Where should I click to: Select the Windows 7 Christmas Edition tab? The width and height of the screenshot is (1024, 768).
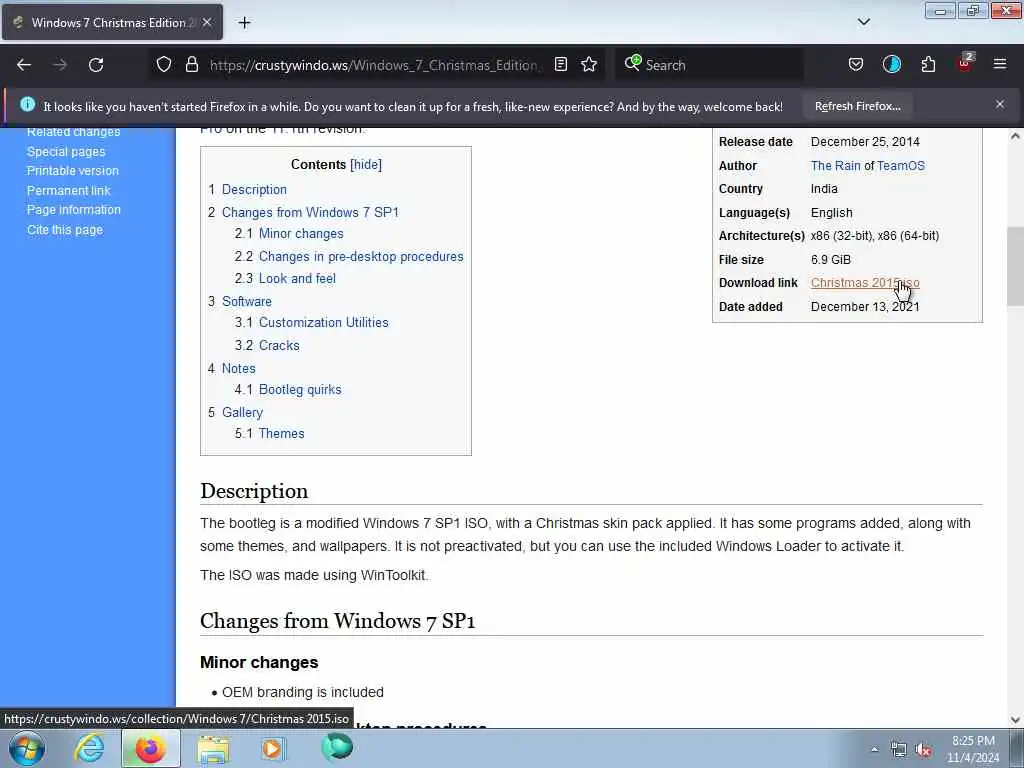coord(112,22)
